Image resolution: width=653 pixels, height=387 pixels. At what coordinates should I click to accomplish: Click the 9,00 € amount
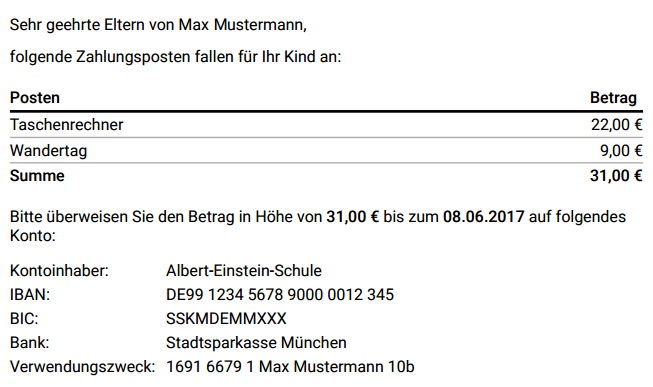click(621, 150)
